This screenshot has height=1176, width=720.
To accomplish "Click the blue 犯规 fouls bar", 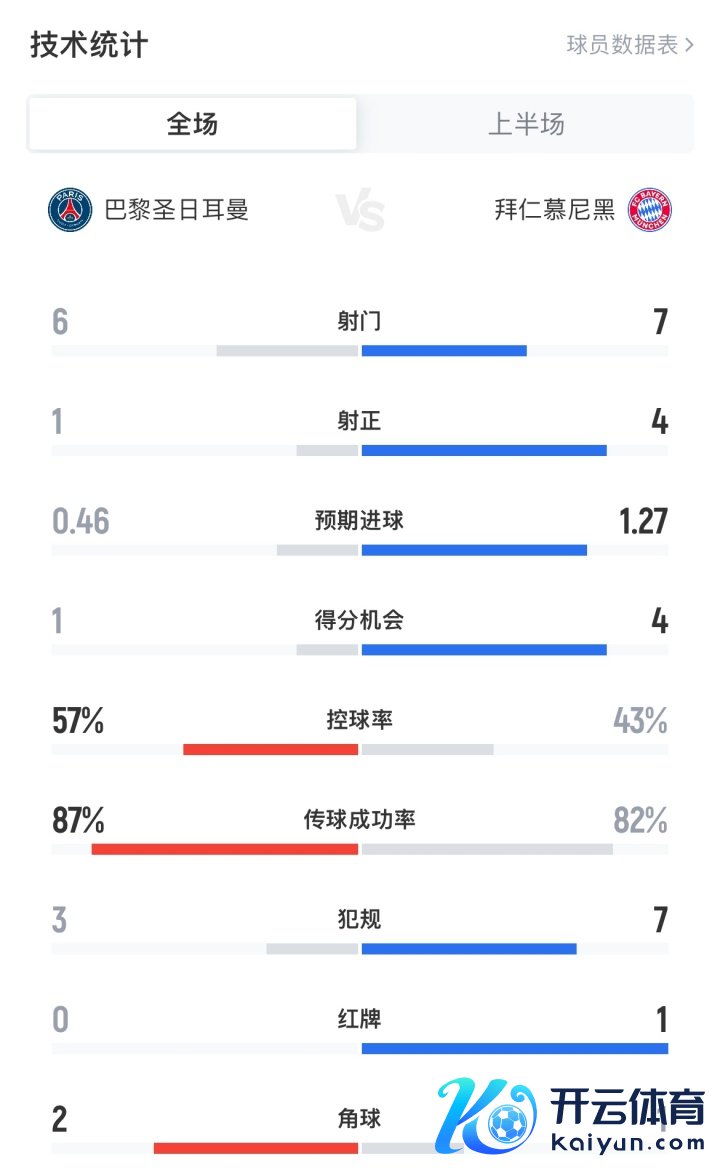I will coord(469,948).
